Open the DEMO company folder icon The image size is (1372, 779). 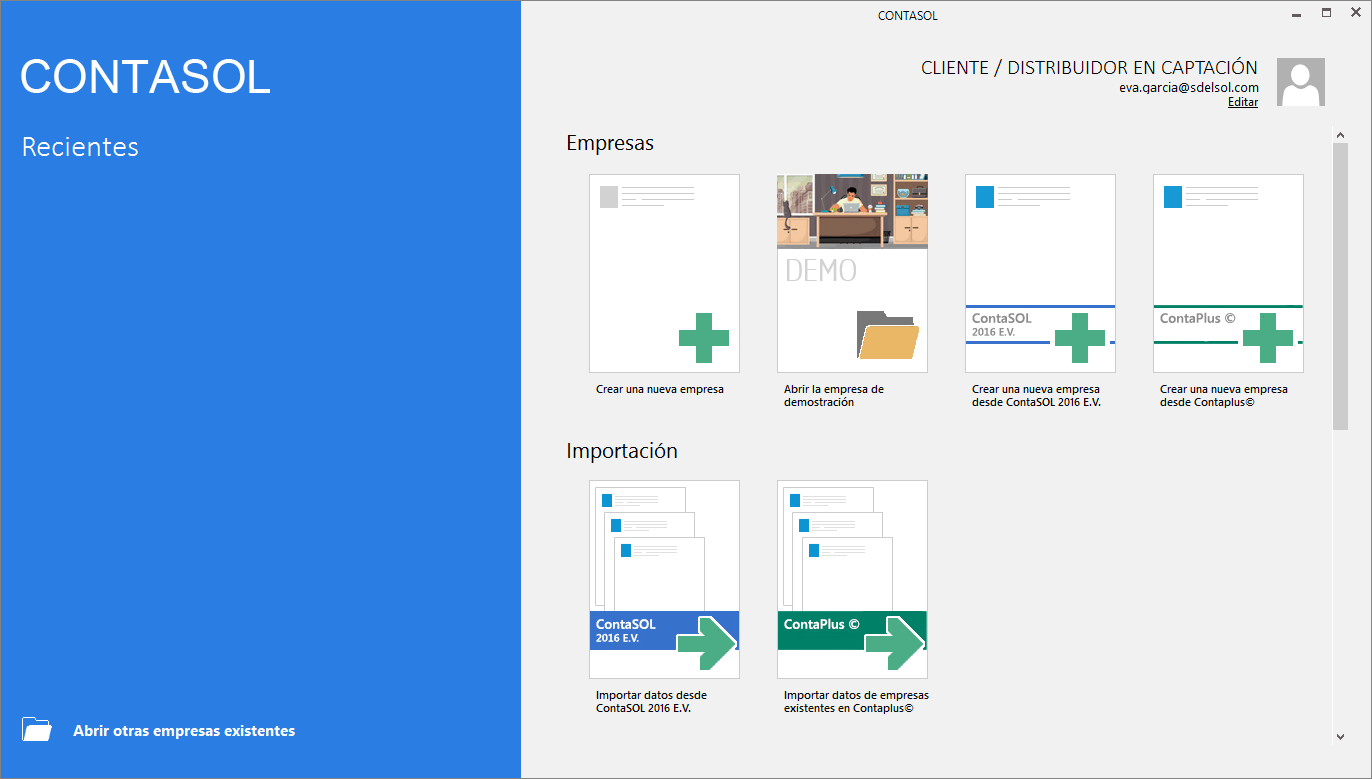(887, 335)
